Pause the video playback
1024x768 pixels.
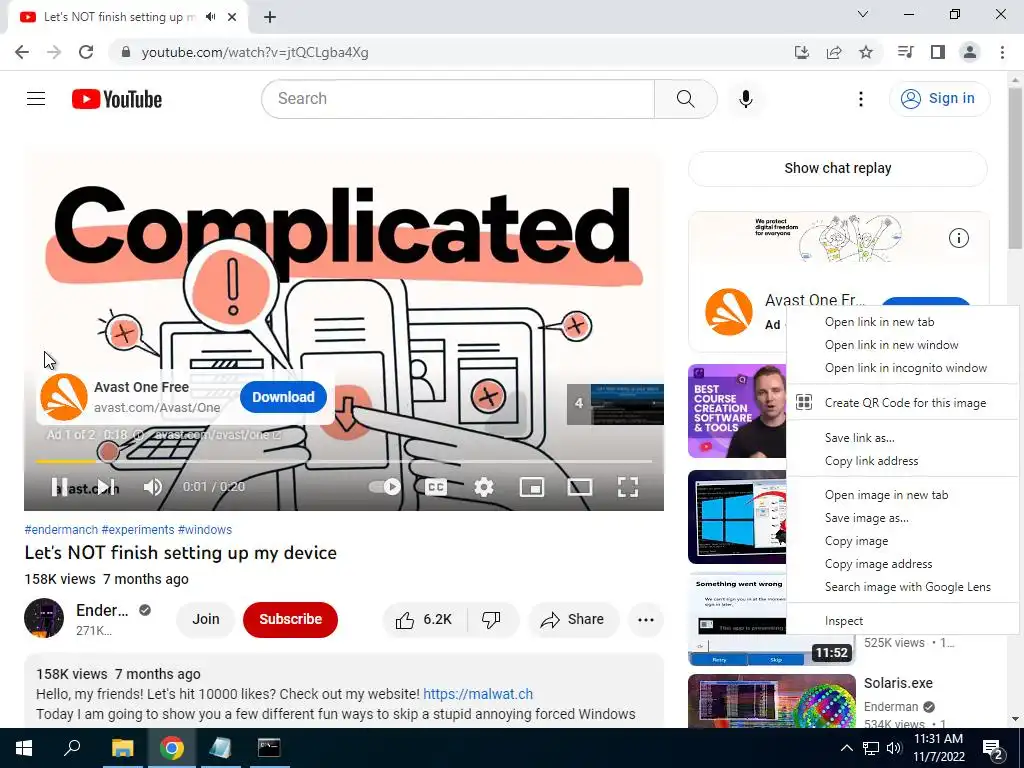pos(59,487)
